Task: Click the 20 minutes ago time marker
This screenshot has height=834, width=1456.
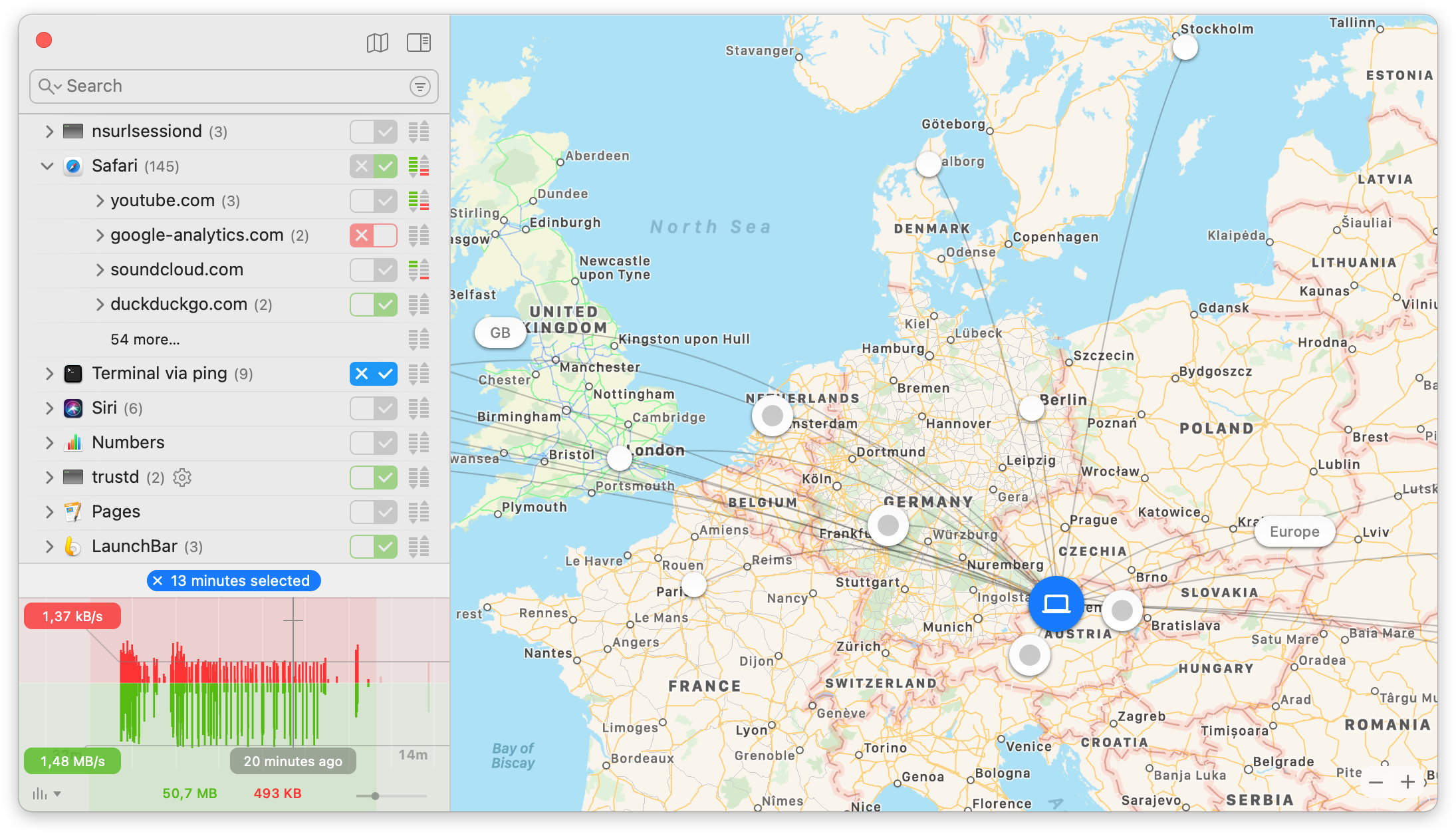Action: [293, 762]
